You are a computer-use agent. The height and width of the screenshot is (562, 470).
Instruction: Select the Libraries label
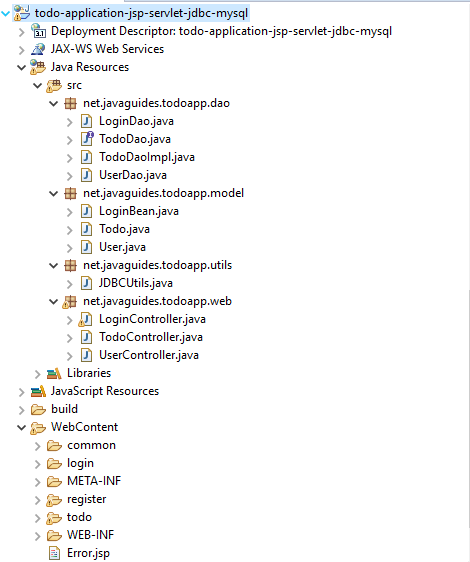tap(89, 373)
